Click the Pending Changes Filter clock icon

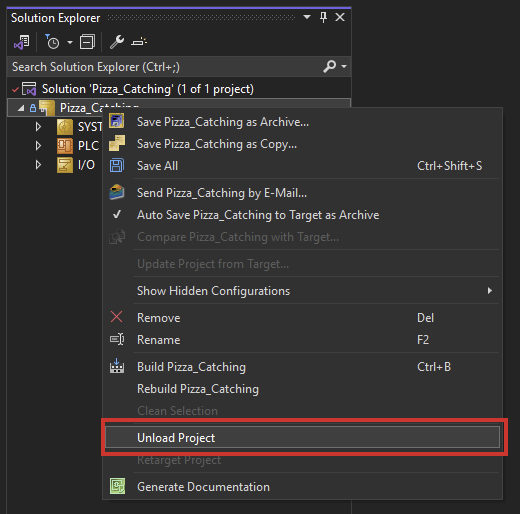(x=52, y=42)
